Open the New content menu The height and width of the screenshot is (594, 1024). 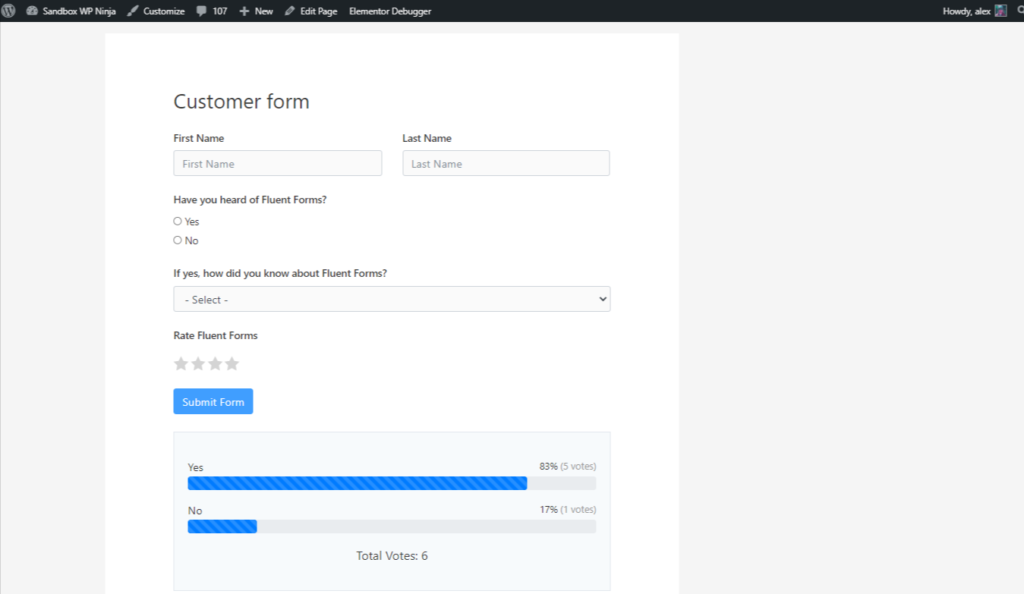256,11
